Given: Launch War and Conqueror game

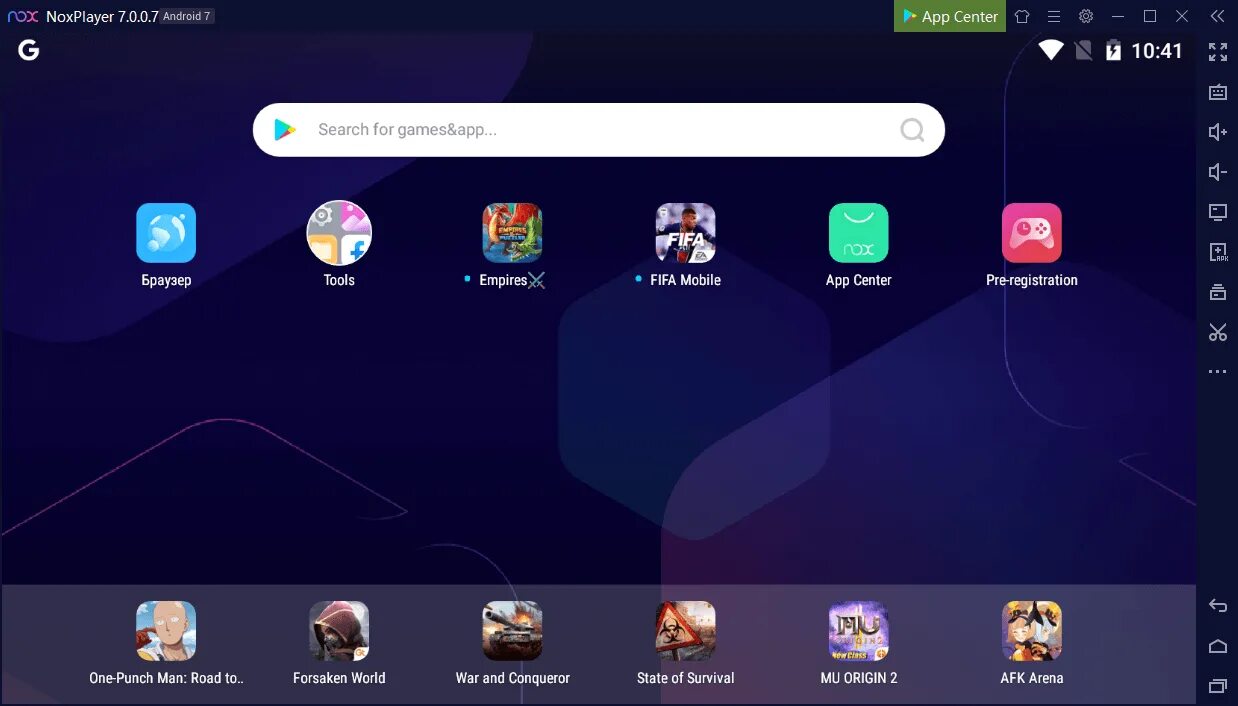Looking at the screenshot, I should [x=512, y=631].
